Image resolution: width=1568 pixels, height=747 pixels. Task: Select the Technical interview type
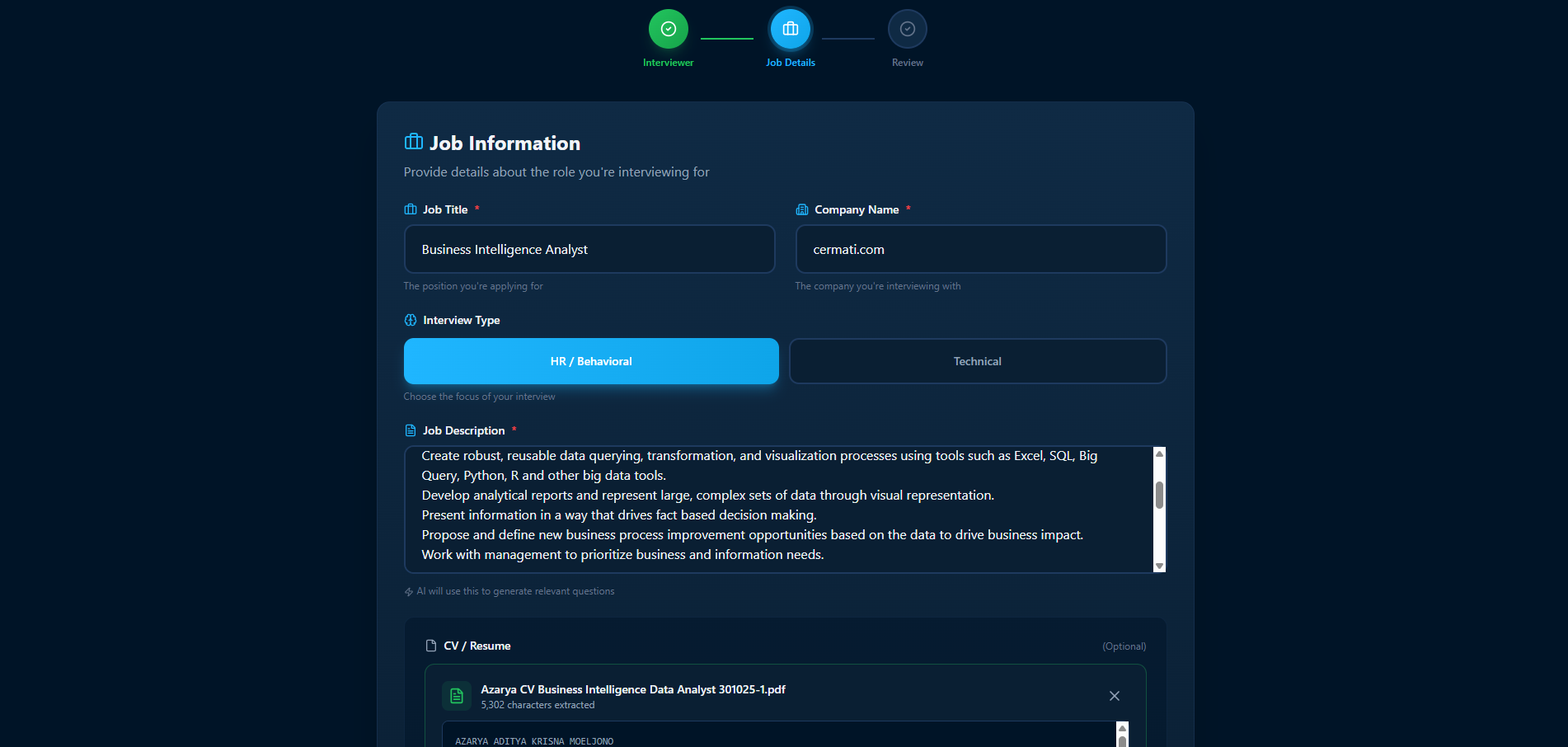click(x=978, y=361)
